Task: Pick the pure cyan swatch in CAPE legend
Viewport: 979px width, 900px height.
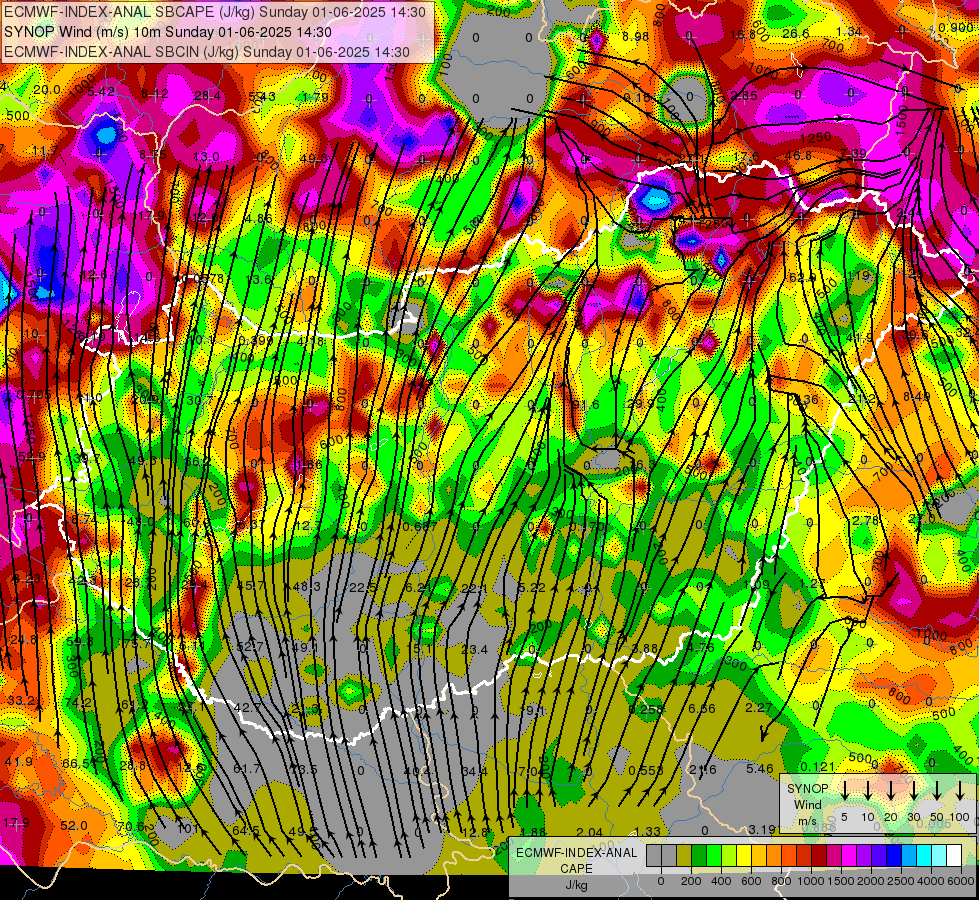Action: (923, 856)
